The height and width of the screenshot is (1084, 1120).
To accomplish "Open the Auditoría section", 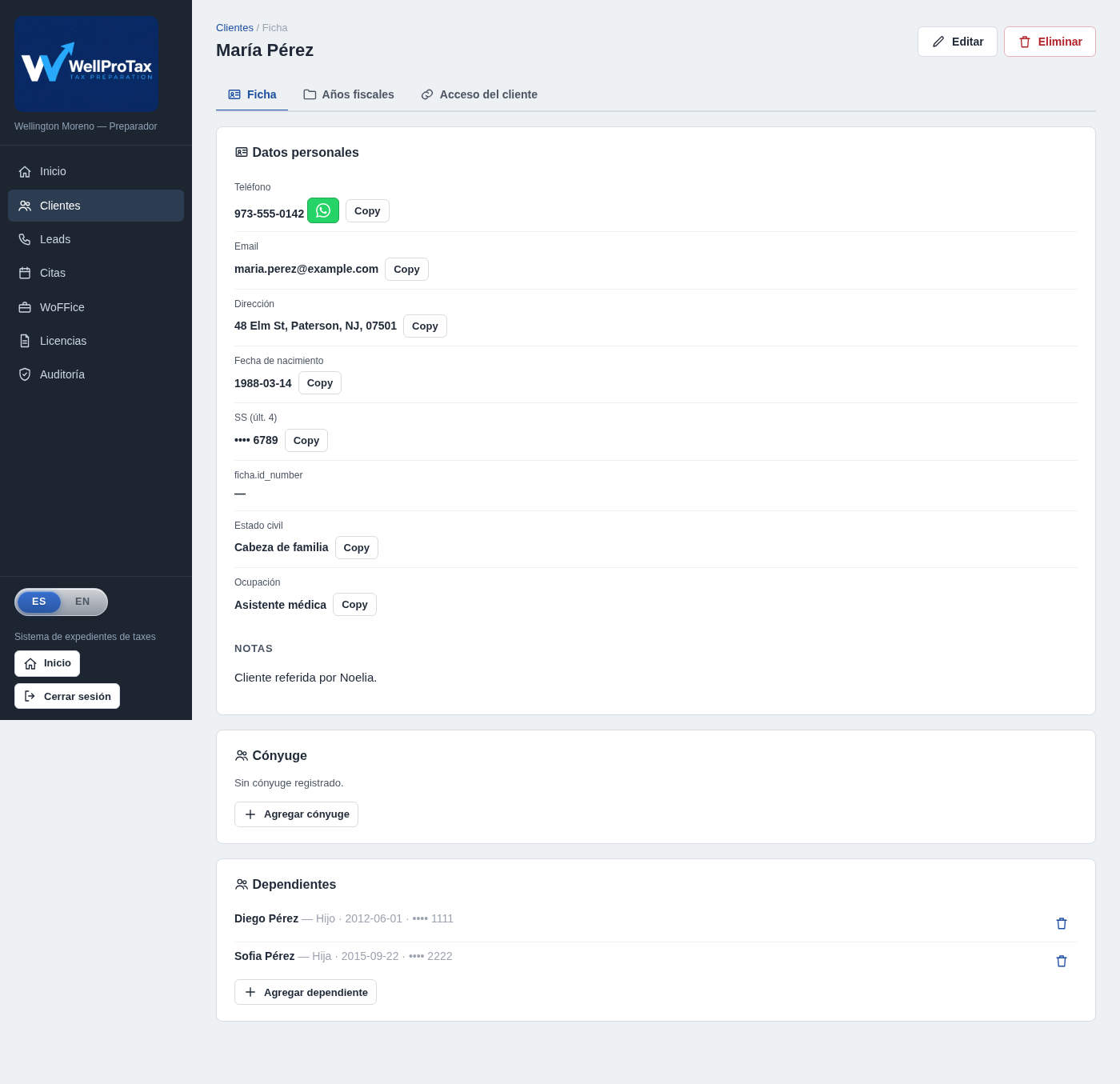I will [x=96, y=374].
